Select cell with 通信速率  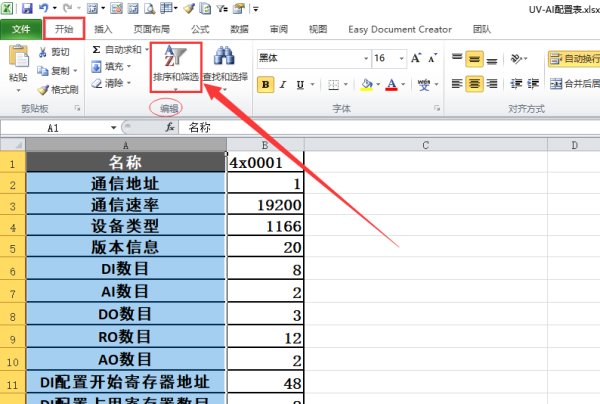tap(126, 205)
